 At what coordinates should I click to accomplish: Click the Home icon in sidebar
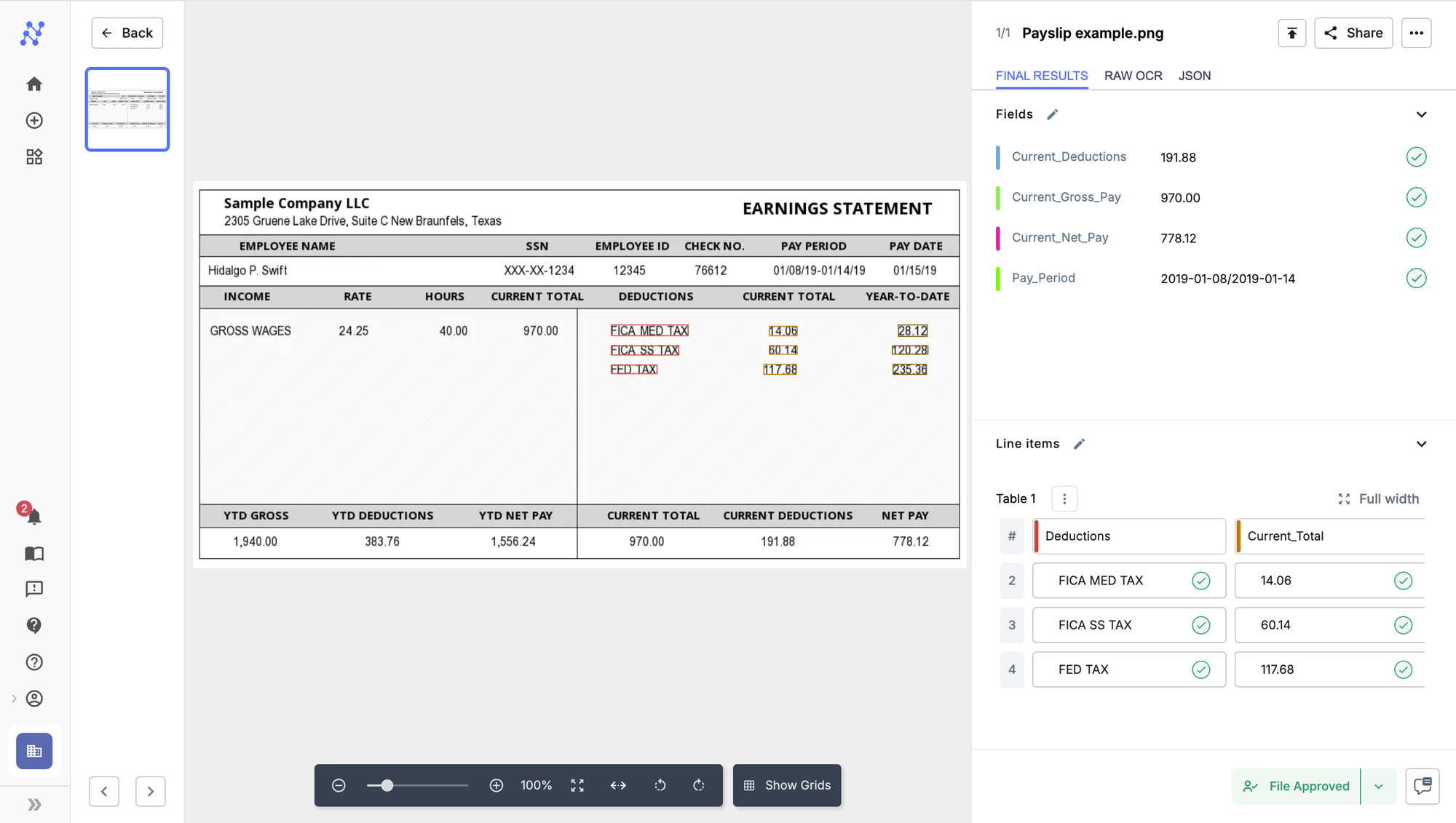pyautogui.click(x=34, y=84)
